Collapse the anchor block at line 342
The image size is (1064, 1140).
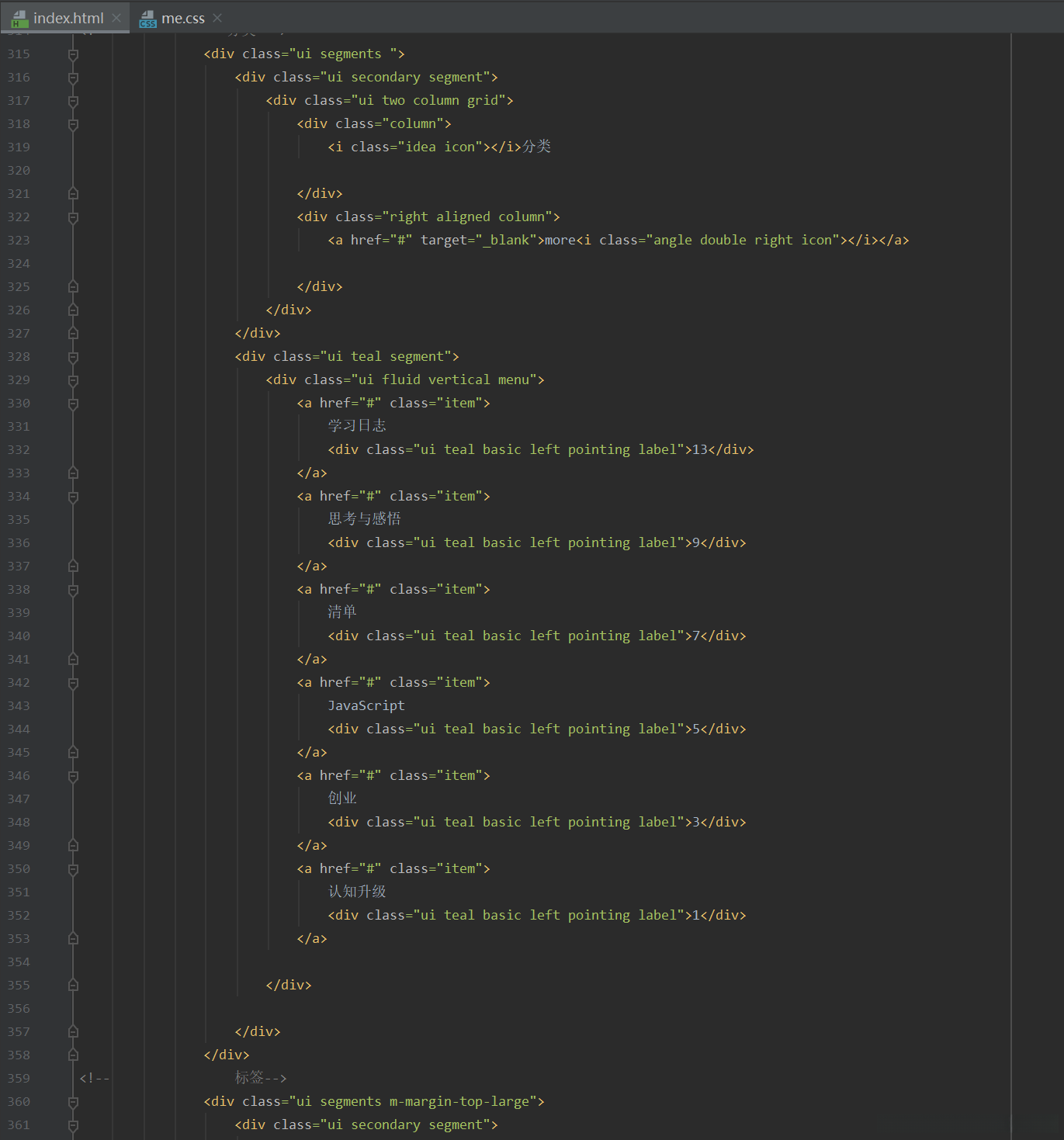pyautogui.click(x=73, y=683)
